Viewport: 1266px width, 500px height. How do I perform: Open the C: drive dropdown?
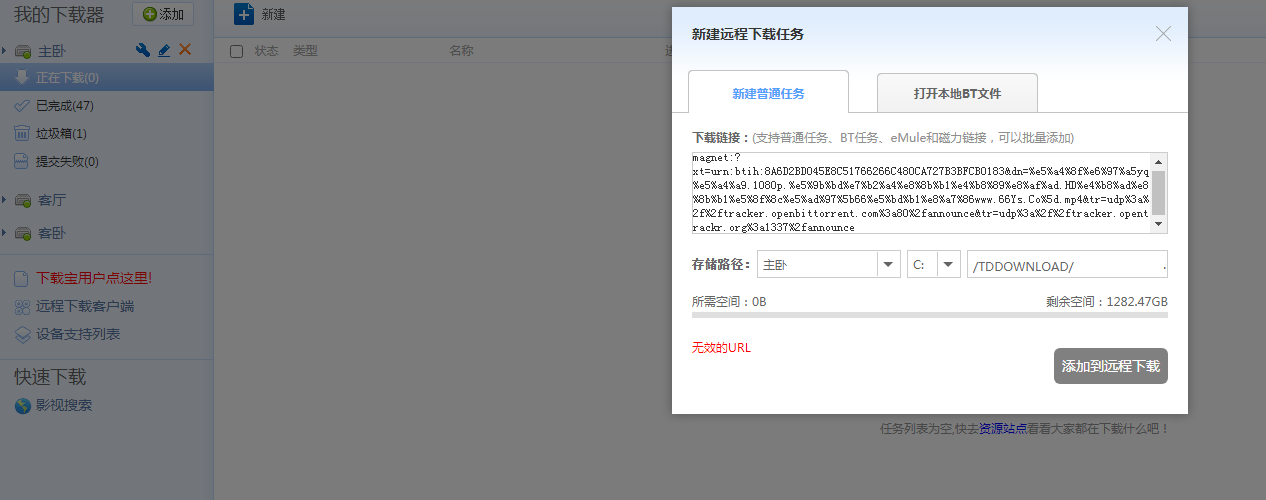point(948,265)
